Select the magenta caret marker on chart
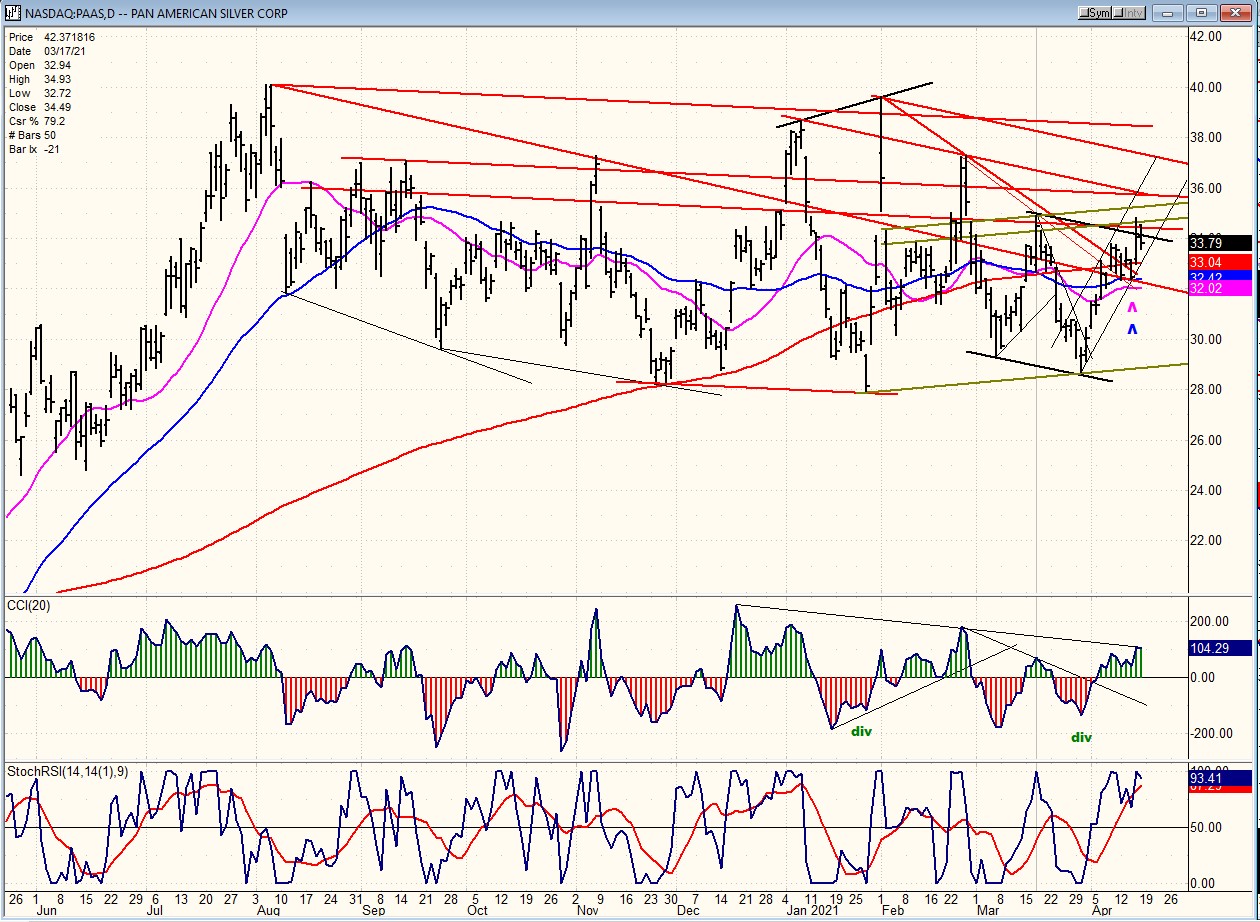Image resolution: width=1260 pixels, height=922 pixels. coord(1132,308)
